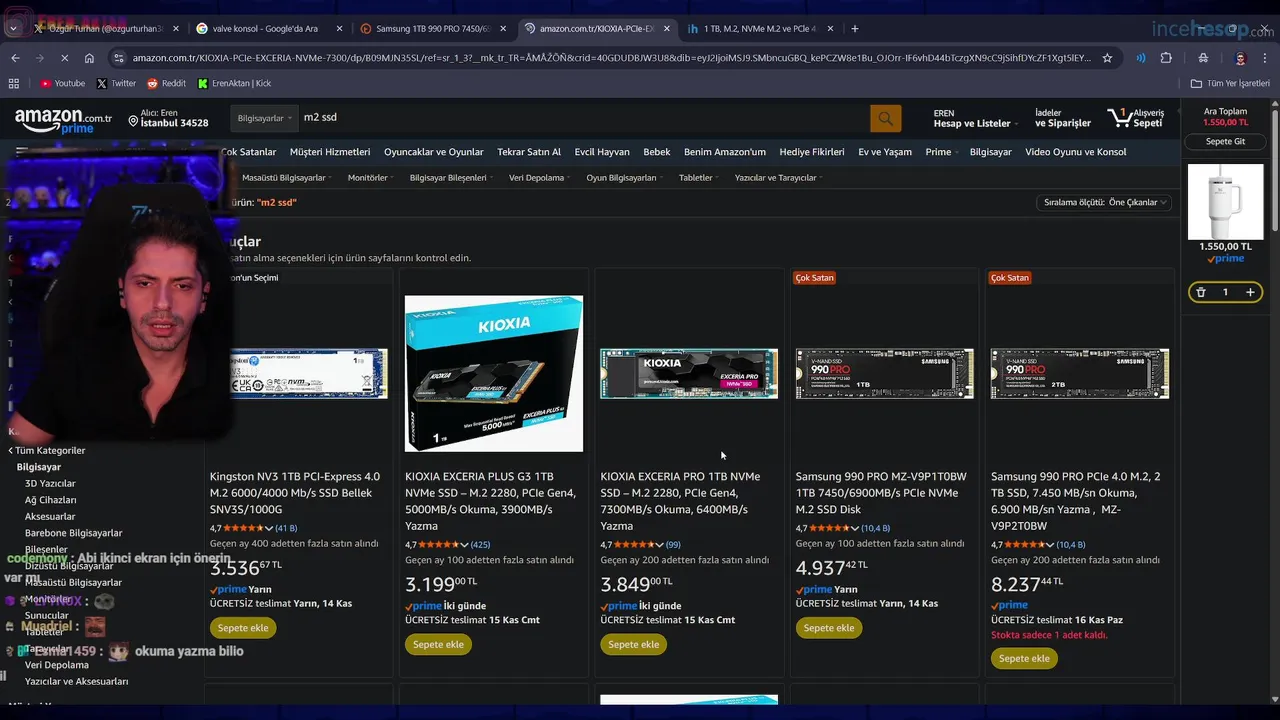Screen dimensions: 1280x720
Task: Click the Amazon.com.tr prime logo
Action: [x=63, y=122]
